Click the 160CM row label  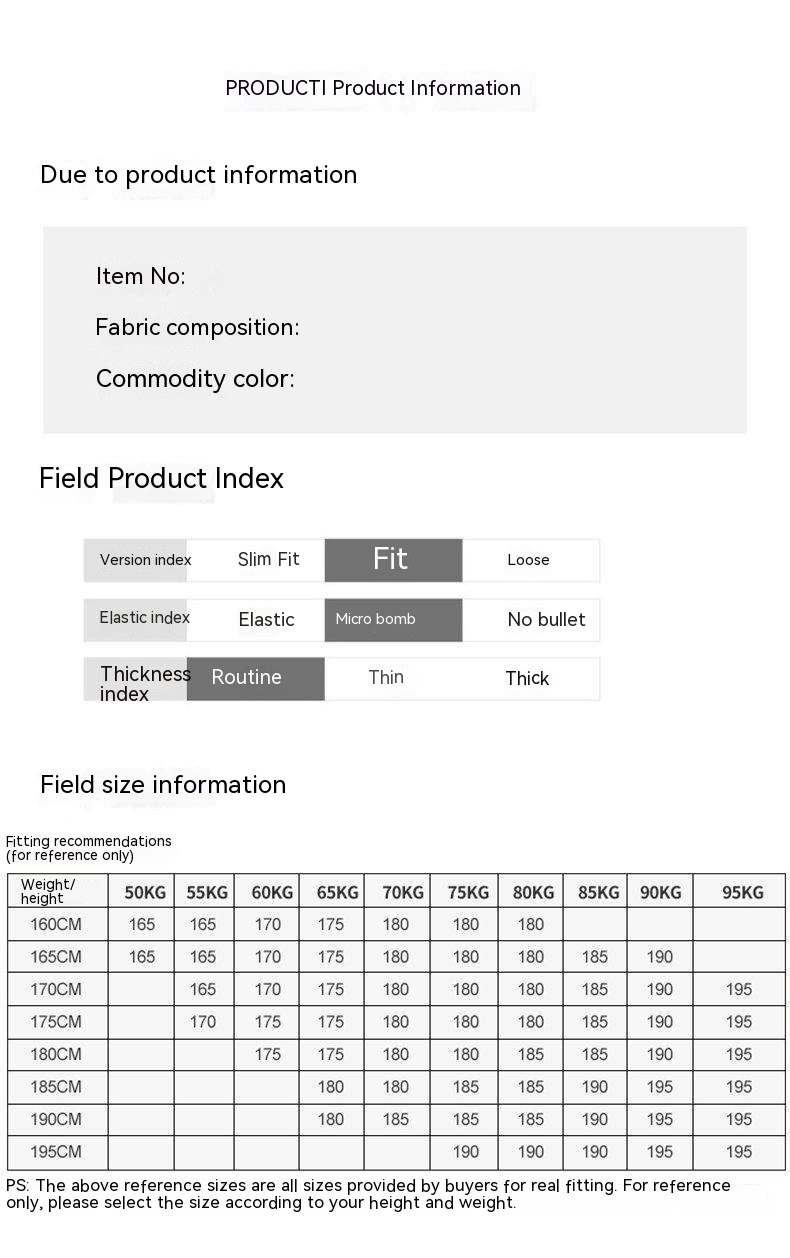click(56, 924)
